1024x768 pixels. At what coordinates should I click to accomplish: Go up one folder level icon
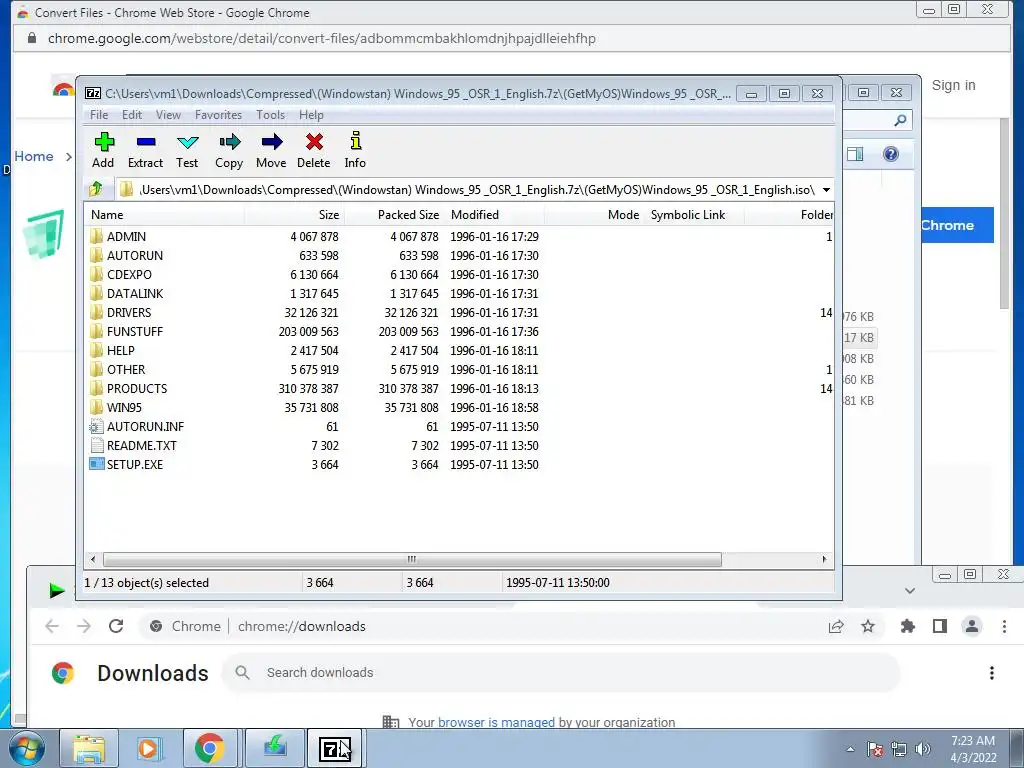click(96, 189)
